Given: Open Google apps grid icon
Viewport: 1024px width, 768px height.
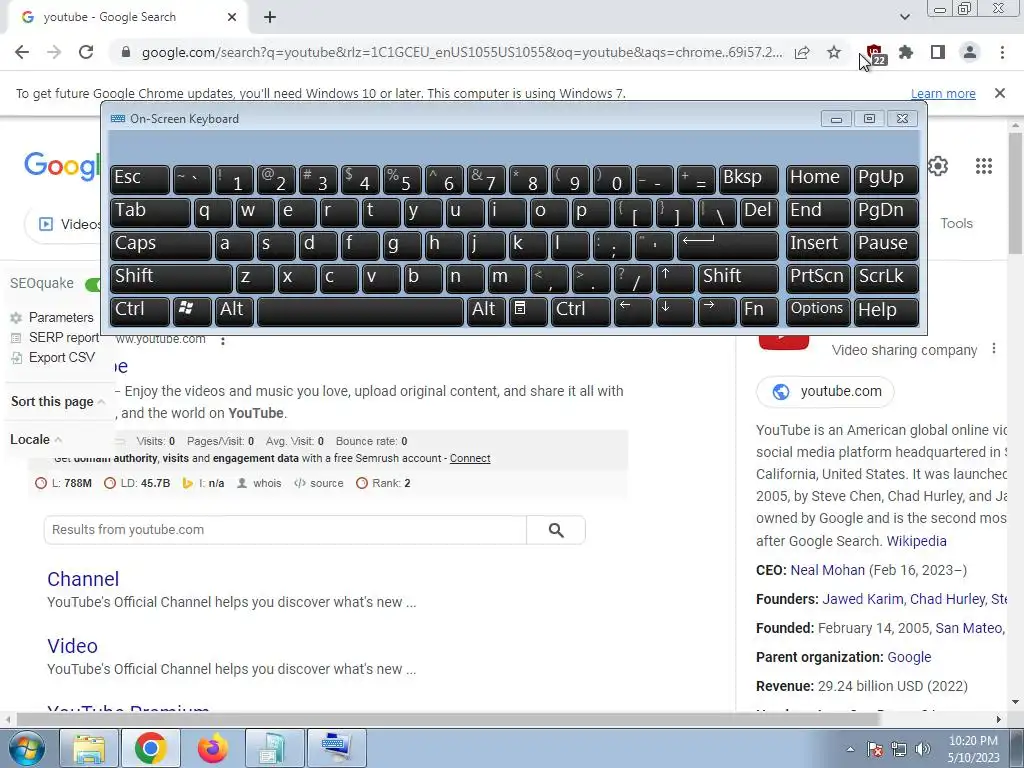Looking at the screenshot, I should 984,166.
